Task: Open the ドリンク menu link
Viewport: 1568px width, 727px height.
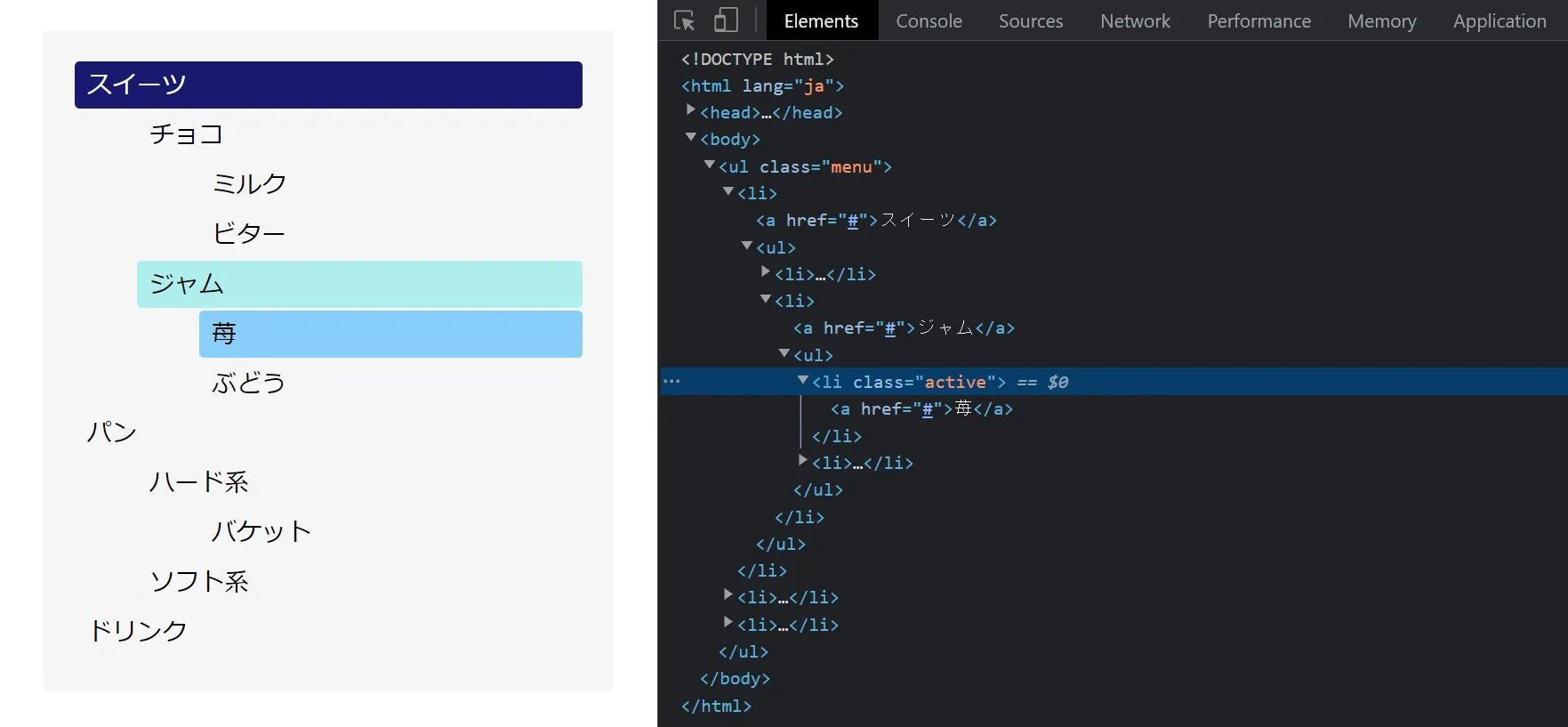Action: pyautogui.click(x=138, y=630)
